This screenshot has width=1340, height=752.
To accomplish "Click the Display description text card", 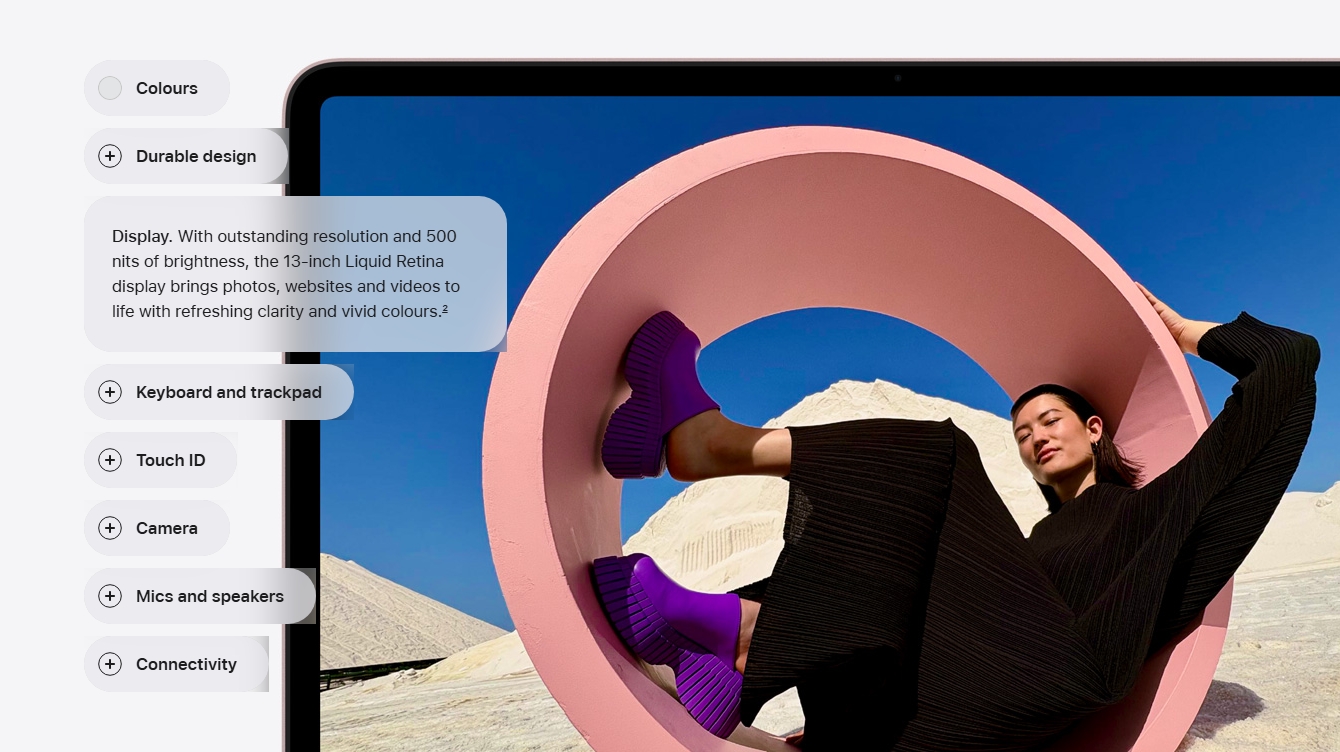I will 295,274.
